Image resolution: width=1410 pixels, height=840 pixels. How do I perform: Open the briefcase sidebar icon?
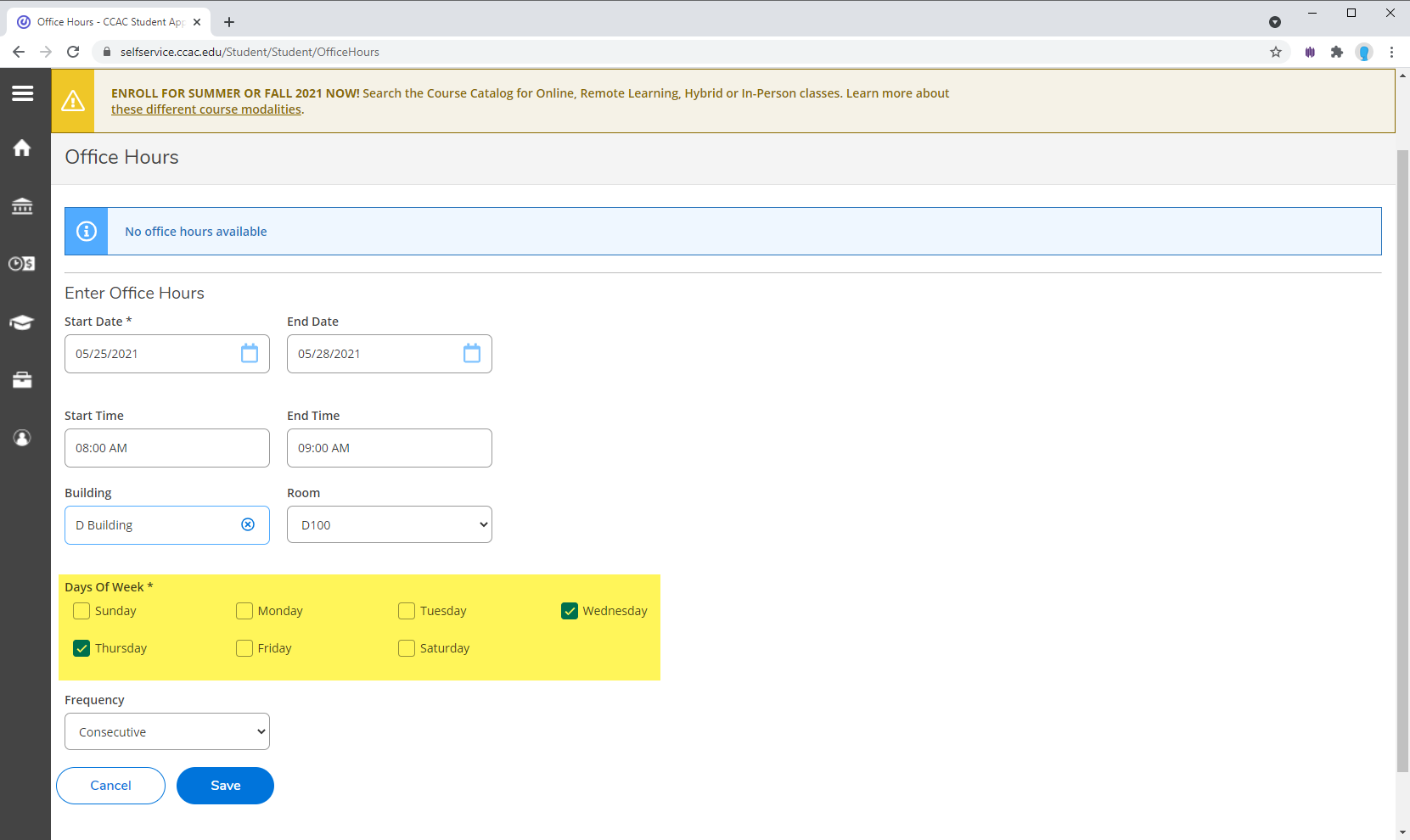coord(22,379)
